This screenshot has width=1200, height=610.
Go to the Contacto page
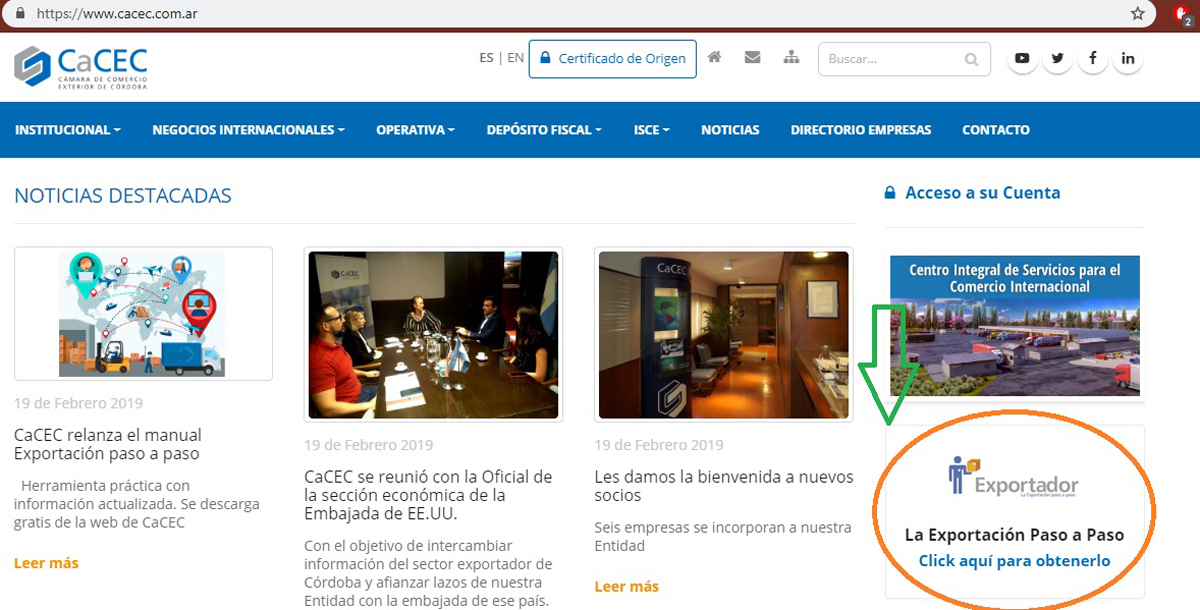996,130
